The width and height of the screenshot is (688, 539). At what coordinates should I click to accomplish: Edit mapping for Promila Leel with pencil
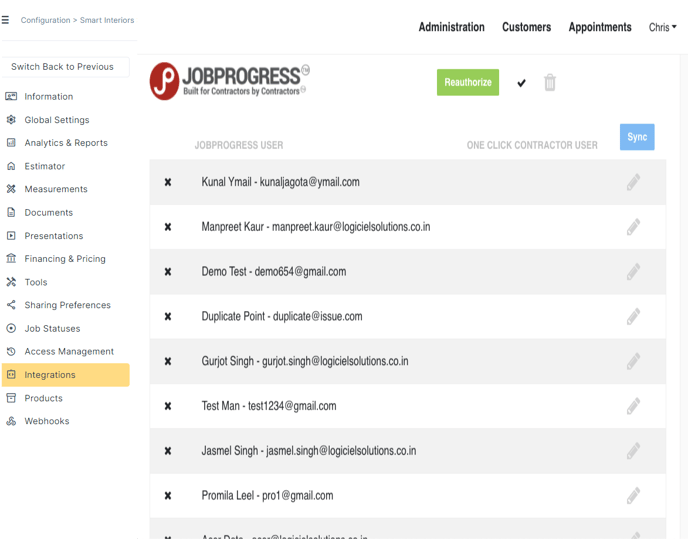pos(633,496)
